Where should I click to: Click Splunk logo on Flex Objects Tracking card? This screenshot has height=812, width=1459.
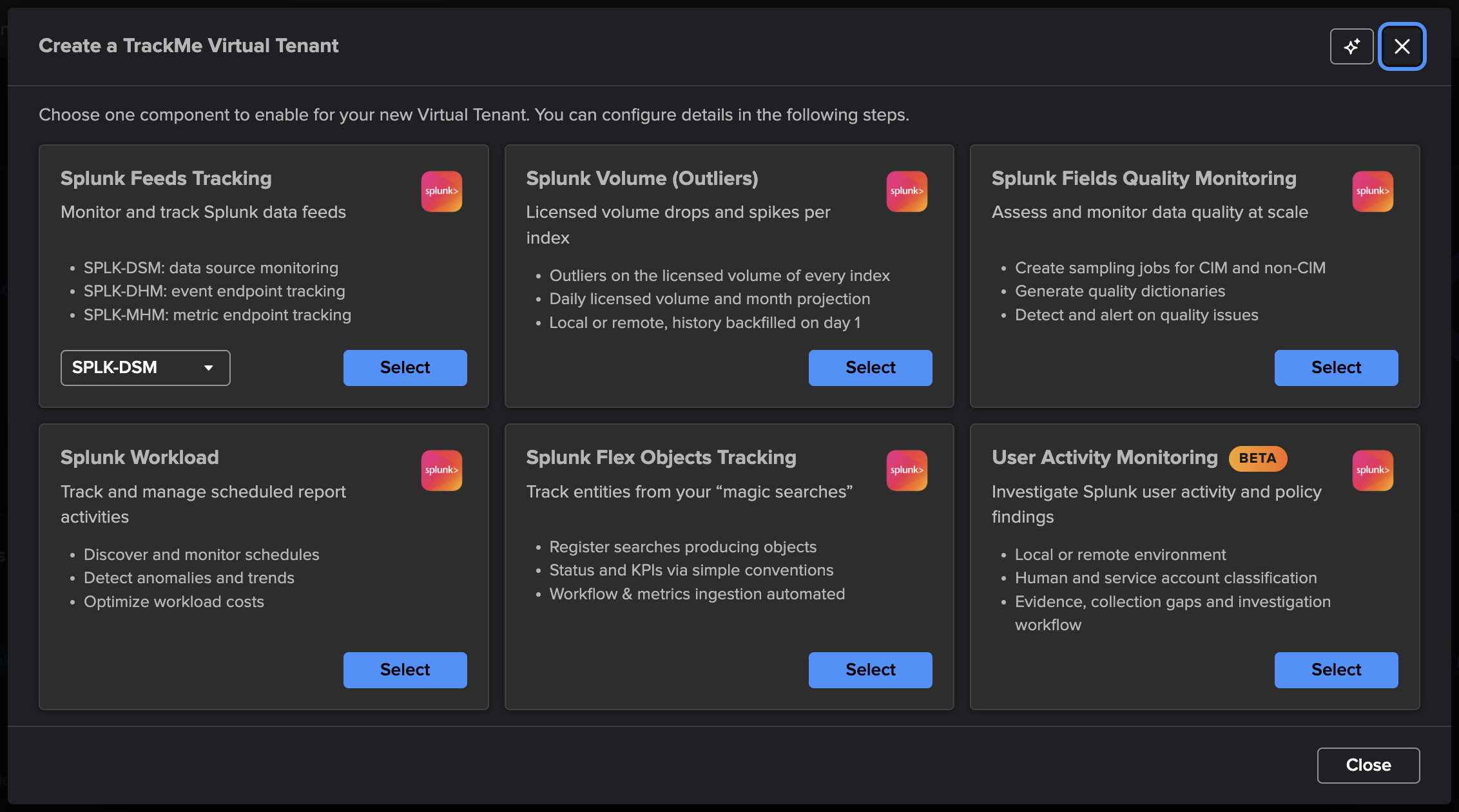[x=907, y=470]
